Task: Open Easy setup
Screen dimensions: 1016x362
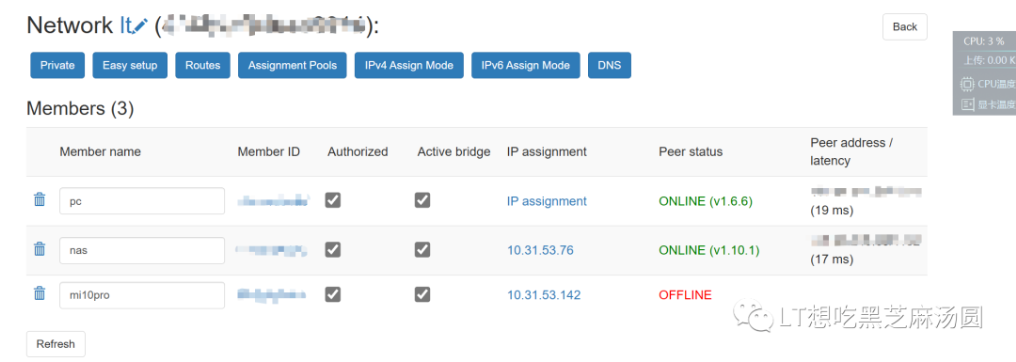Action: 130,65
